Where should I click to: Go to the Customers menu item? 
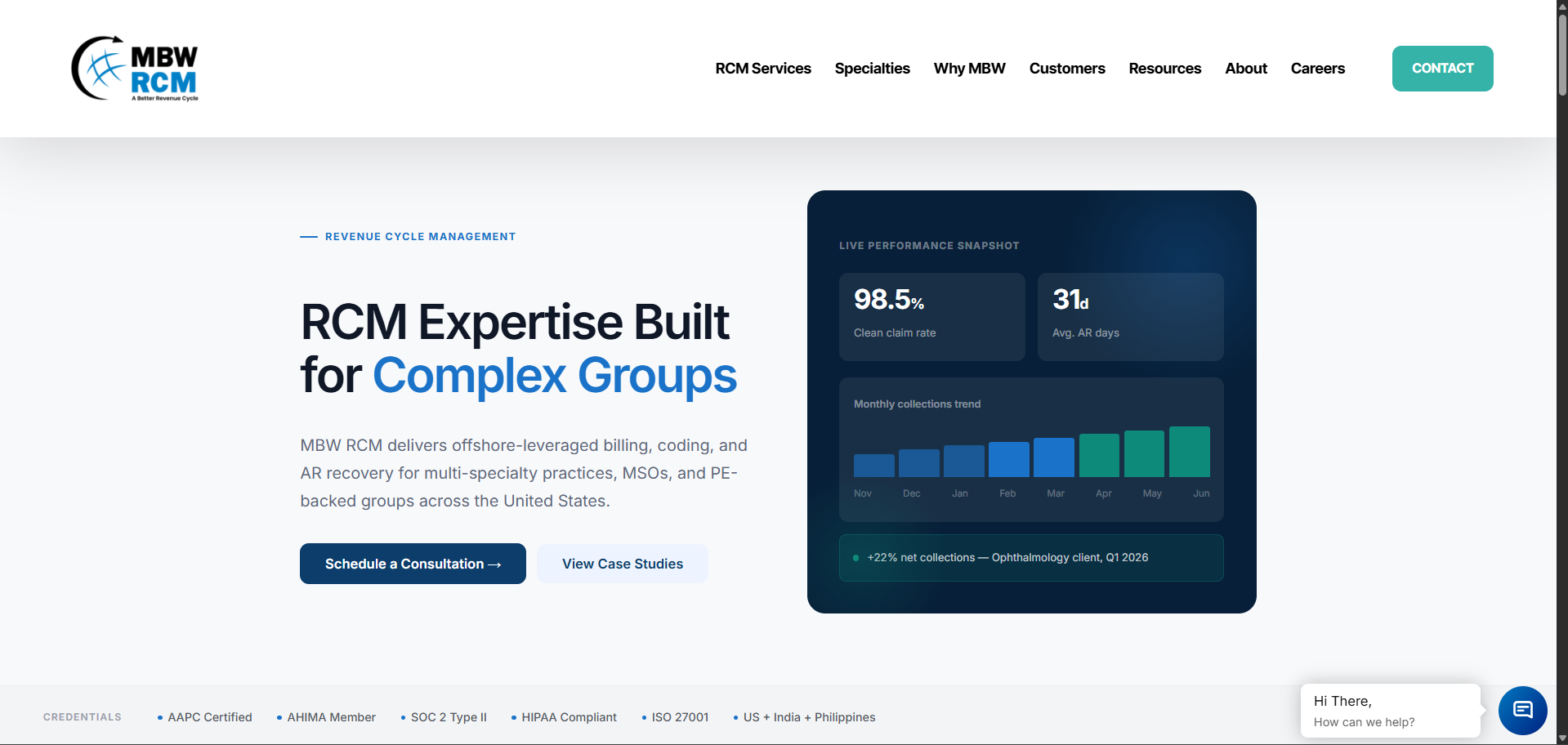point(1066,69)
